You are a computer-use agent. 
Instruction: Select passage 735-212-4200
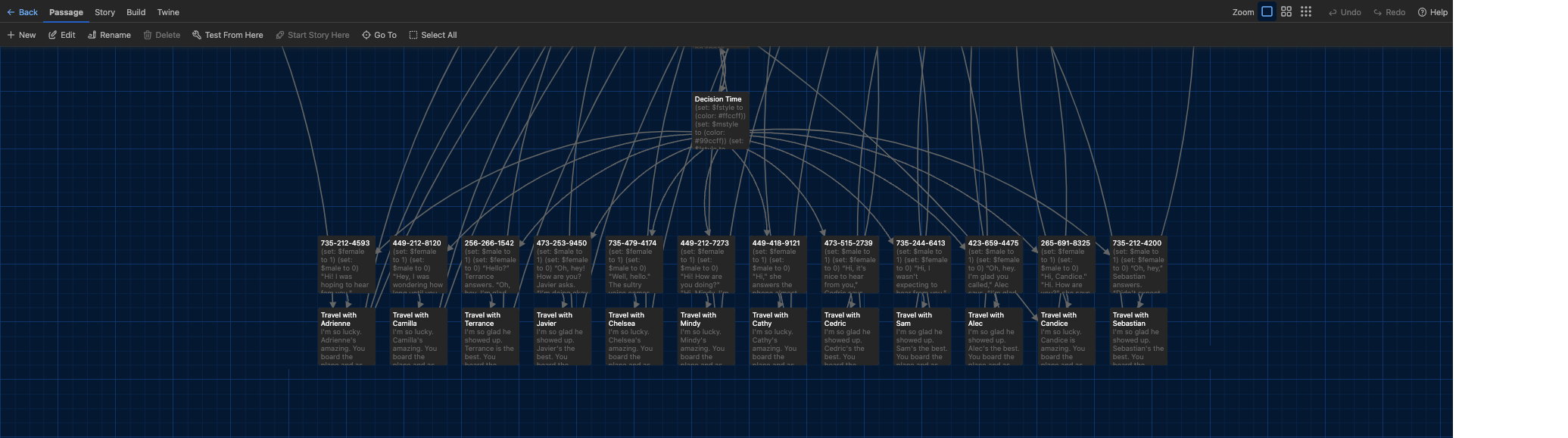pyautogui.click(x=1138, y=265)
